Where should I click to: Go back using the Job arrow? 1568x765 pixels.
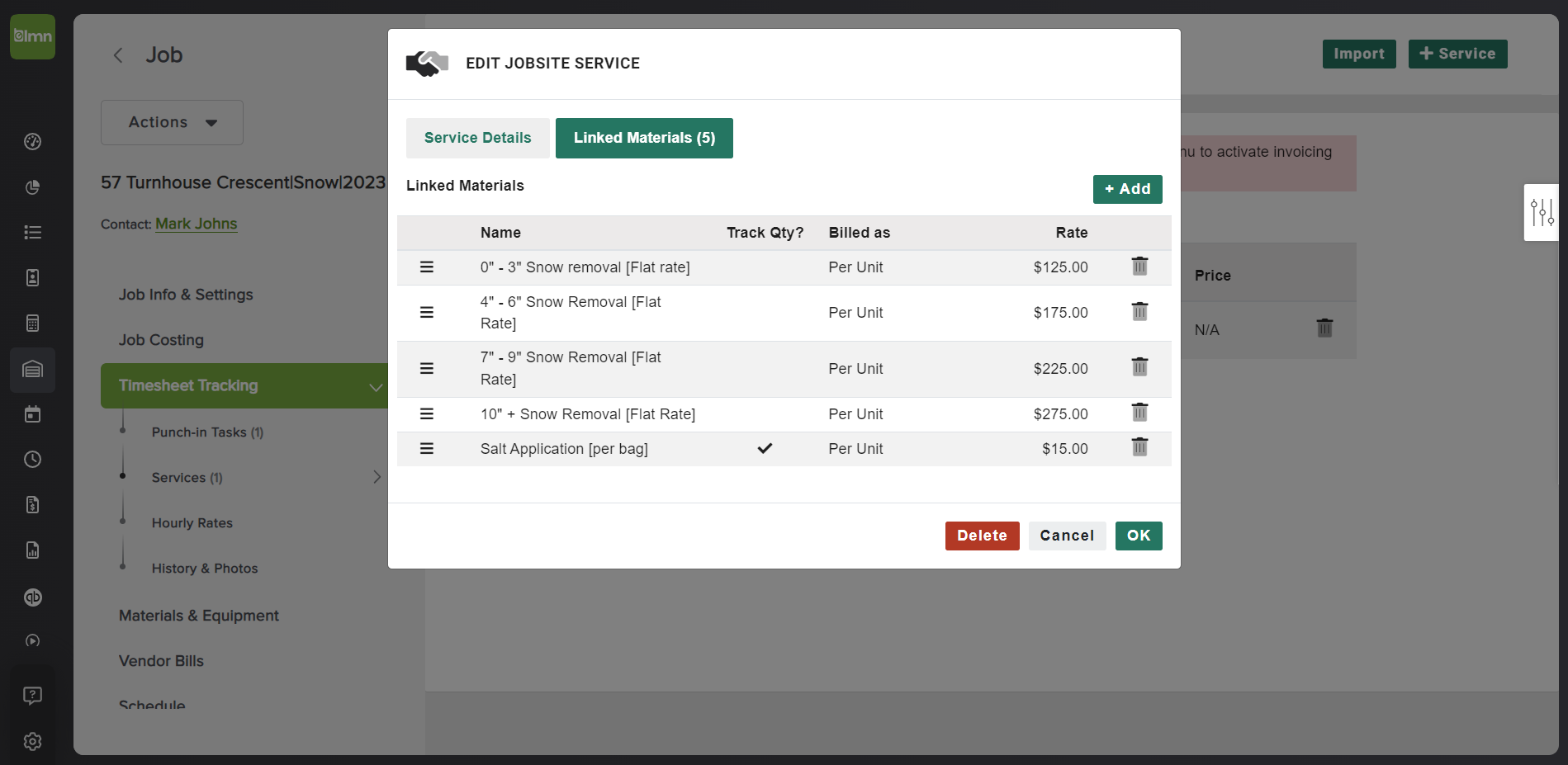pos(118,55)
